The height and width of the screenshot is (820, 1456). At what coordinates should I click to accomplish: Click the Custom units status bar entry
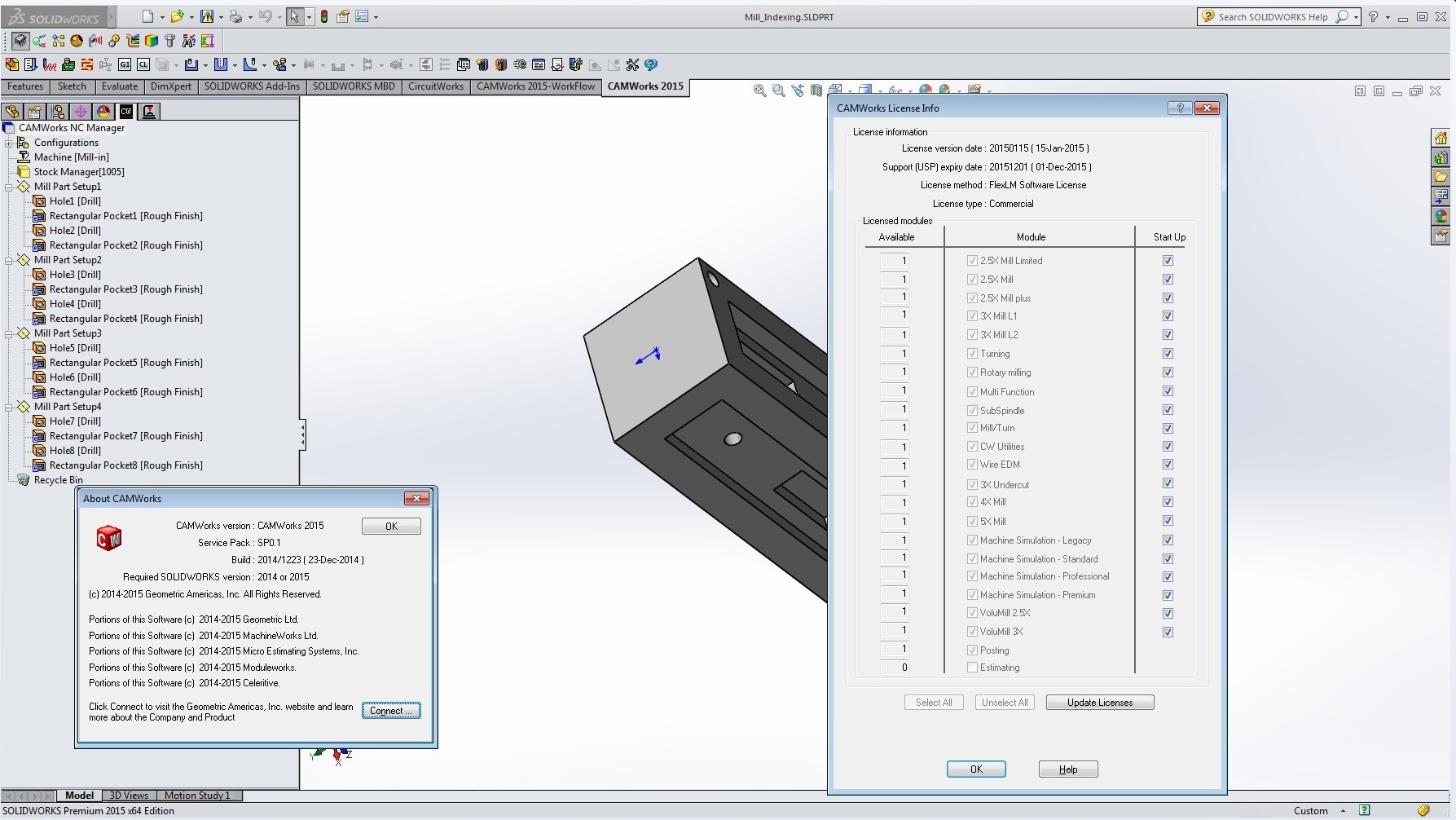(1310, 811)
